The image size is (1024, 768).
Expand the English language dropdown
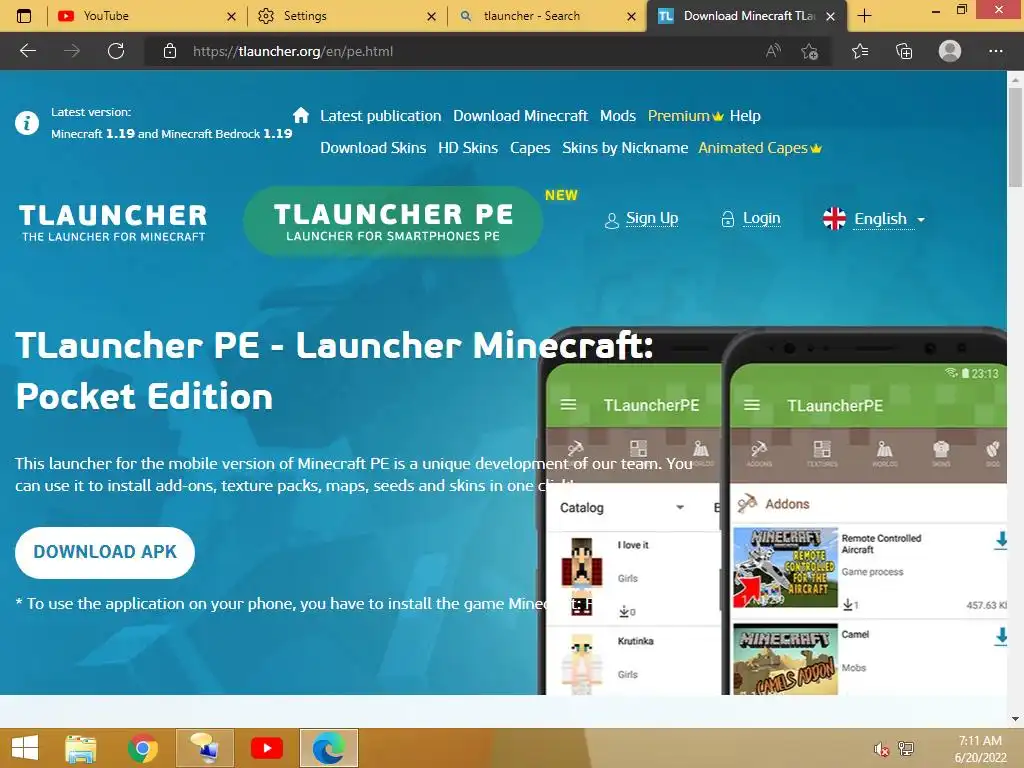point(874,219)
